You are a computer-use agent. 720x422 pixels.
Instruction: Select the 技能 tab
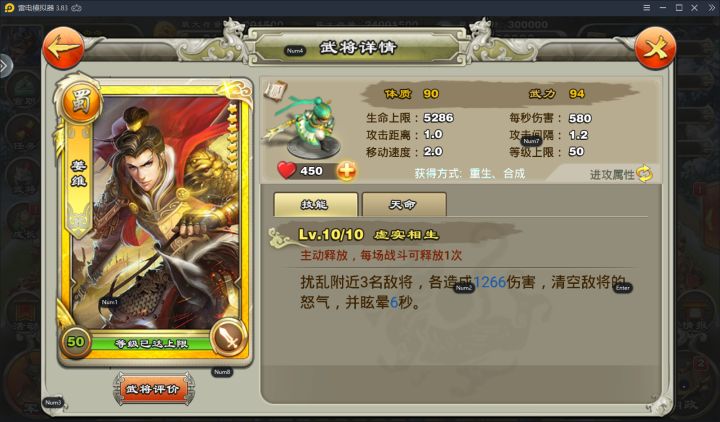pos(315,204)
